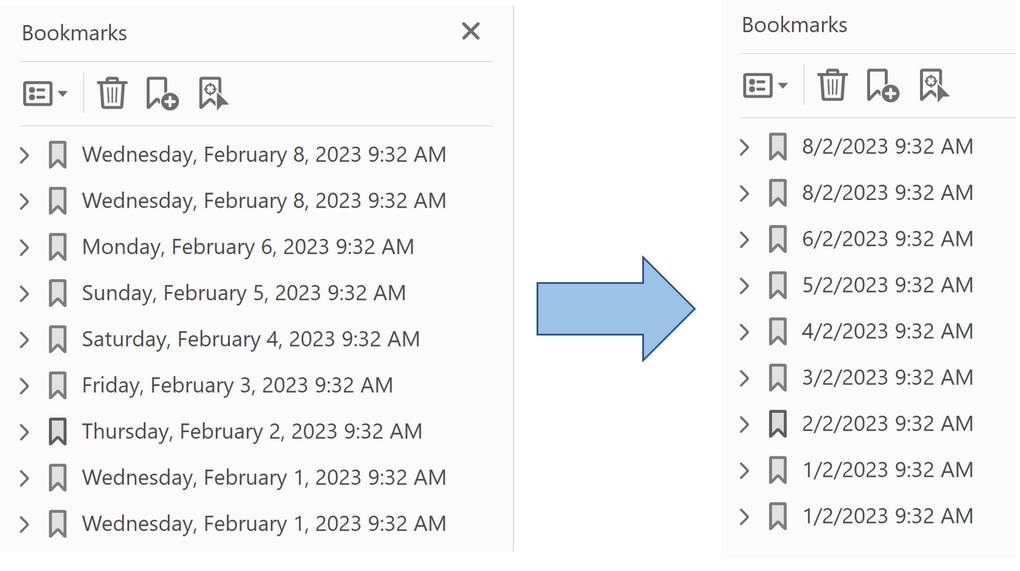Open options menu in long-date Bookmarks panel
This screenshot has width=1020, height=571.
tap(45, 94)
